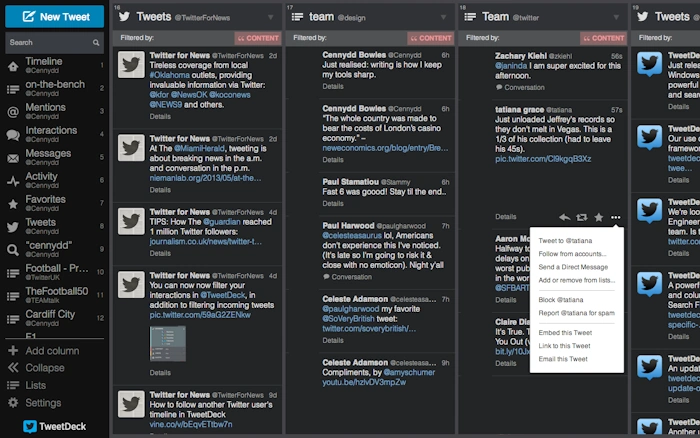Image resolution: width=700 pixels, height=438 pixels.
Task: Open vine.co link in TwitterForNews tweet
Action: click(x=191, y=424)
